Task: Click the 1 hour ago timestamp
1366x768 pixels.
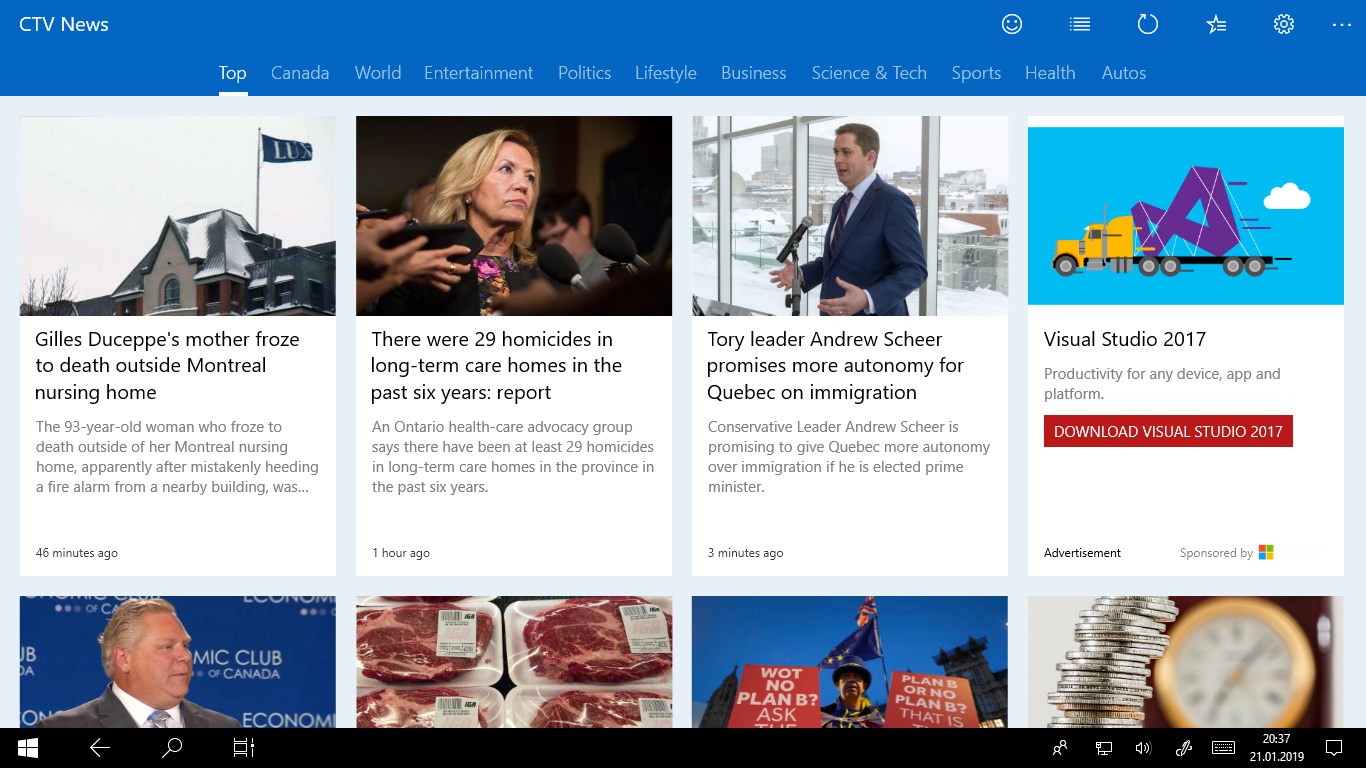Action: point(401,553)
